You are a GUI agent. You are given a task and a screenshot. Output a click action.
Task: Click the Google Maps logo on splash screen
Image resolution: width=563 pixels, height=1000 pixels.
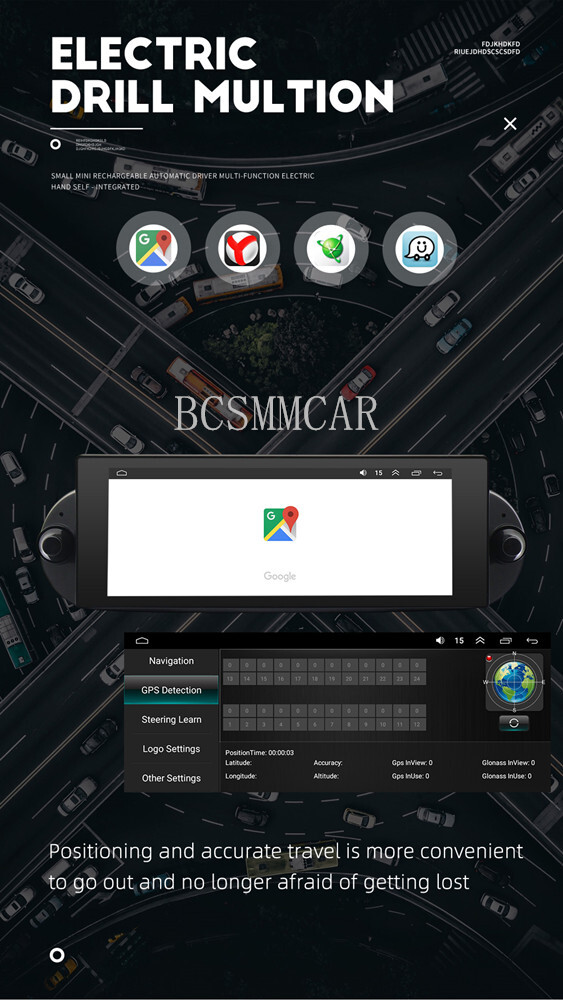281,524
